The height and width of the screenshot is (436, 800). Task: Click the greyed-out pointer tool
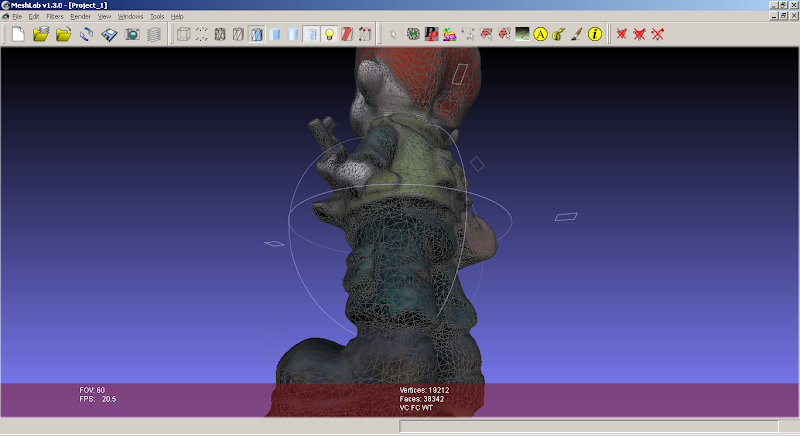click(392, 34)
